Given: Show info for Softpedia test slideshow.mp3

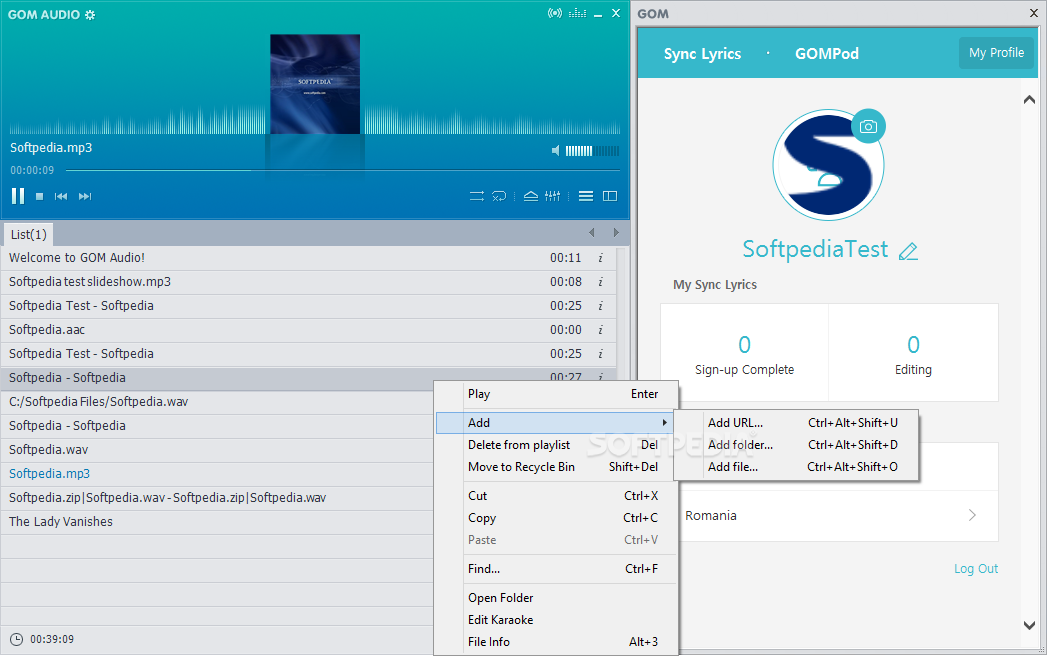Looking at the screenshot, I should coord(600,282).
